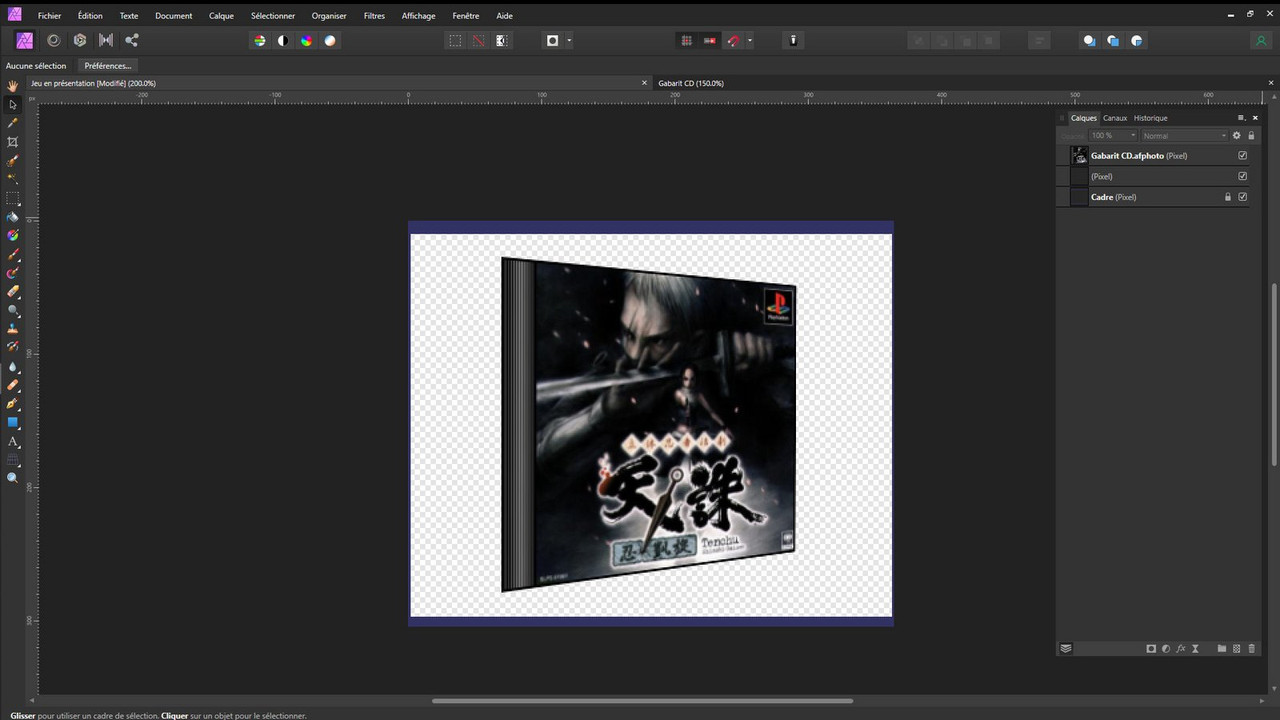
Task: Select the Rectangular Marquee tool
Action: click(13, 198)
